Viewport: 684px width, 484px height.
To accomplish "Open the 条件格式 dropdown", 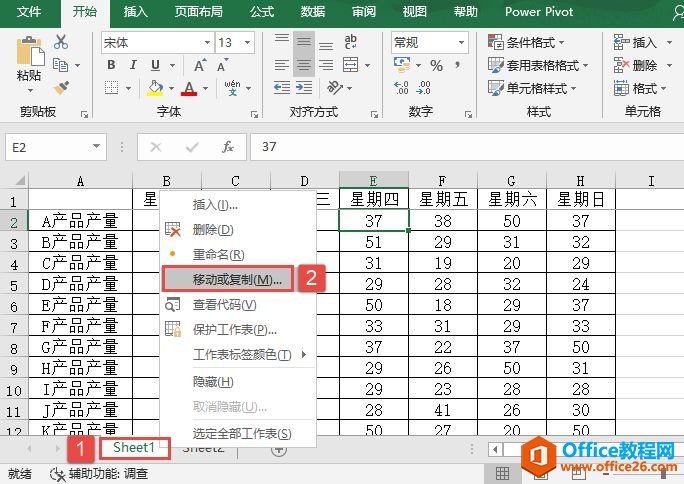I will pyautogui.click(x=526, y=42).
